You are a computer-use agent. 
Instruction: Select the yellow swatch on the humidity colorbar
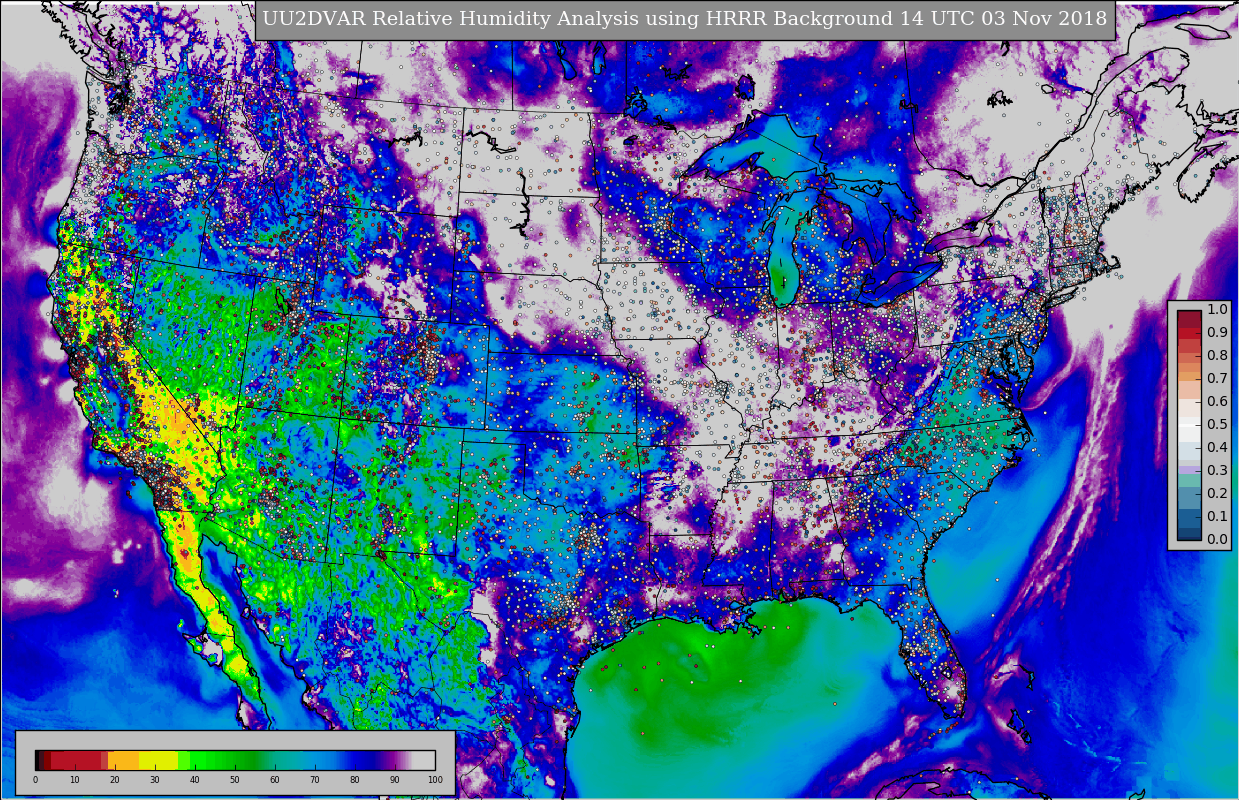(x=158, y=760)
